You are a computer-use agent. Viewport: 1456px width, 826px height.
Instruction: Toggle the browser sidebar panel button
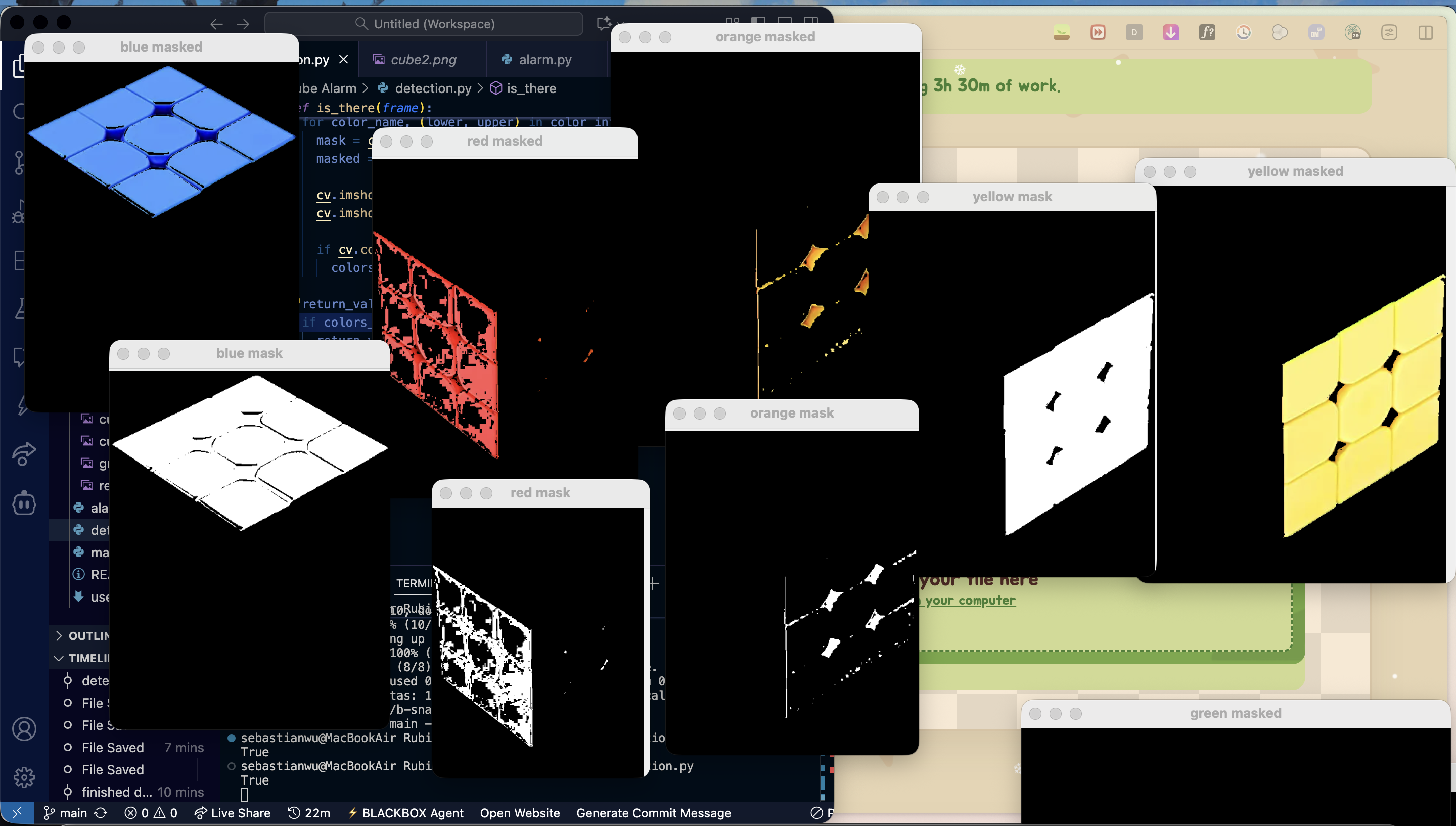pyautogui.click(x=1425, y=33)
